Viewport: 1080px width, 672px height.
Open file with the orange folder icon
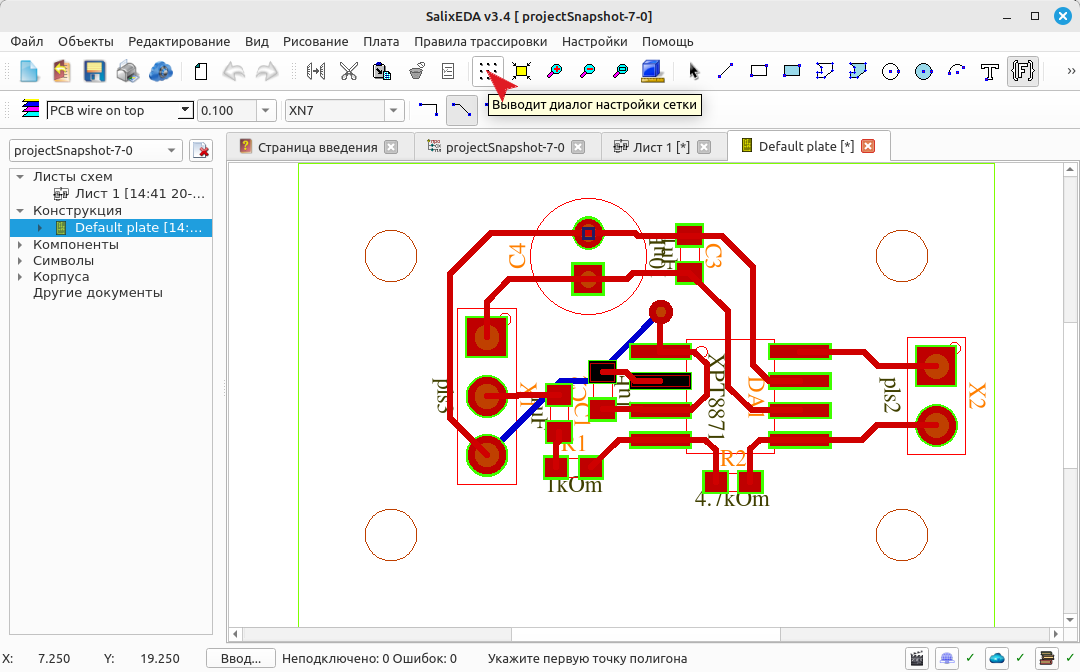coord(62,71)
